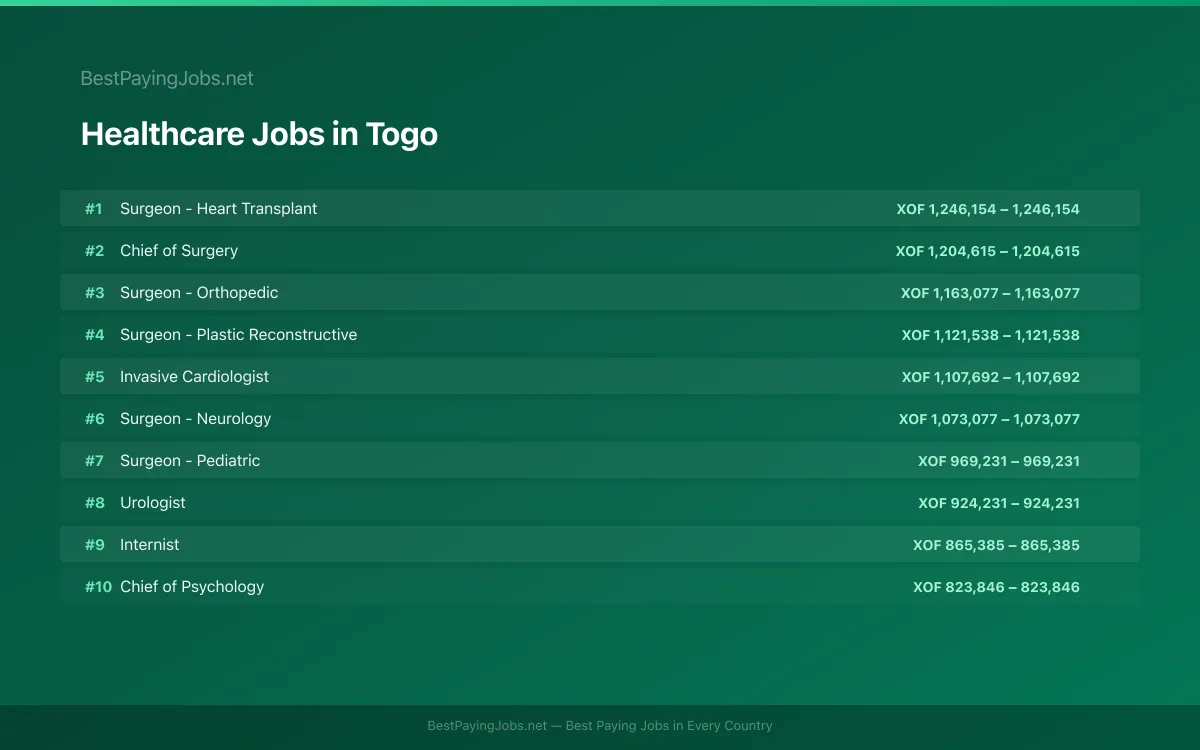1200x750 pixels.
Task: Click salary XOF 1,073,077 – 1,073,077
Action: point(989,419)
